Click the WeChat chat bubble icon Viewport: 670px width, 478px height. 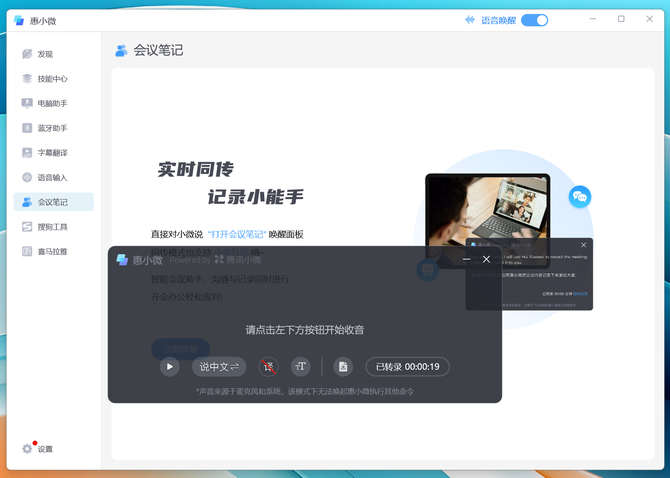point(580,196)
